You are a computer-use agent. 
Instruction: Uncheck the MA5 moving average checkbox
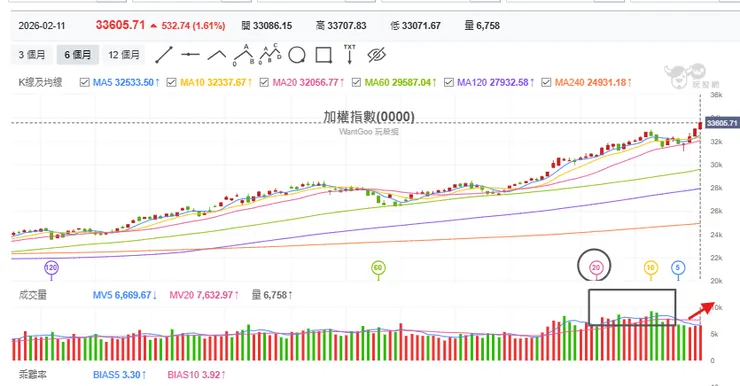click(84, 83)
